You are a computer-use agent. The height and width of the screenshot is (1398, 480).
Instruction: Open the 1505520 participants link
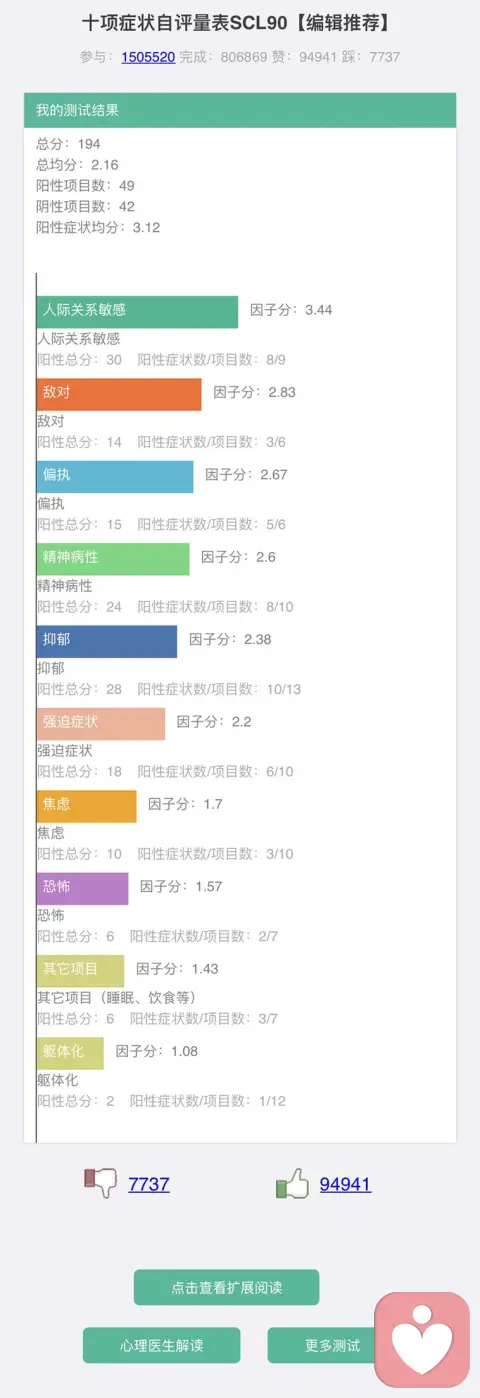coord(148,57)
